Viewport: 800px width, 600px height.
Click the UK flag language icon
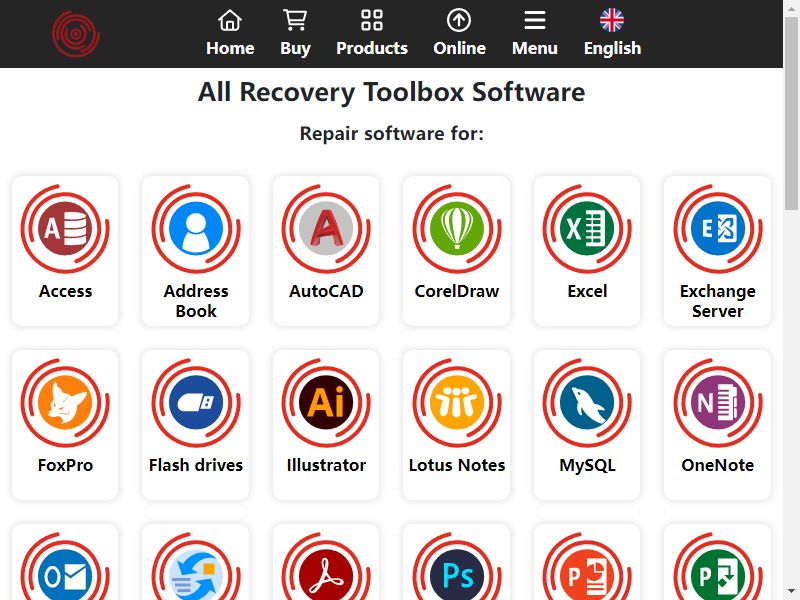tap(612, 20)
